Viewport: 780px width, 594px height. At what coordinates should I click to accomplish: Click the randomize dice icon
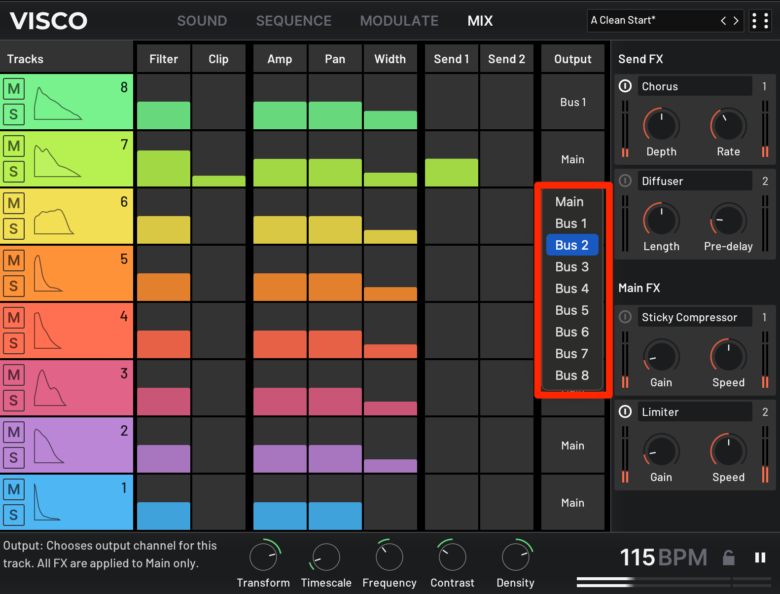tap(762, 20)
